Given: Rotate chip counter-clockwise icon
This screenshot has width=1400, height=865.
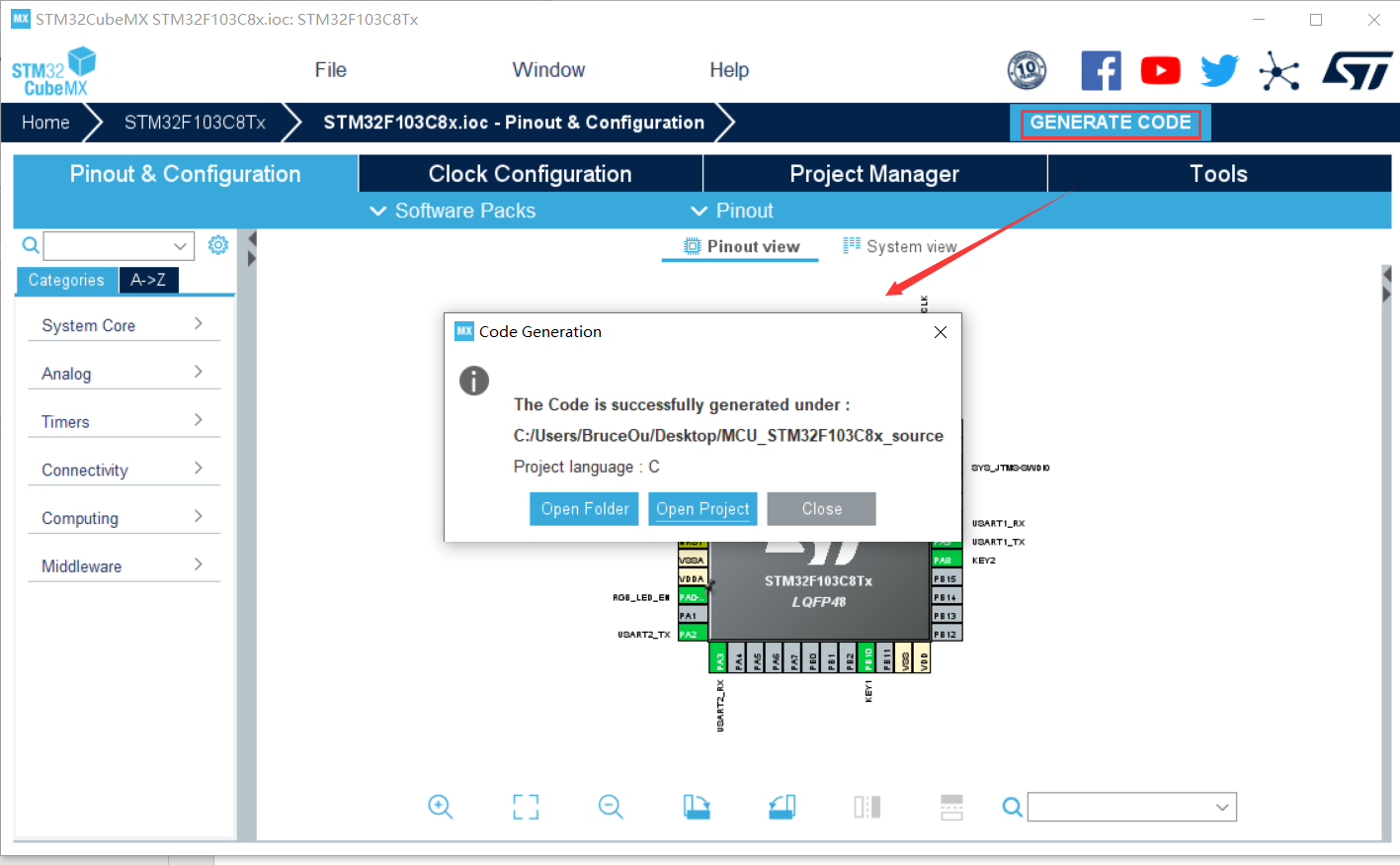Looking at the screenshot, I should tap(782, 807).
